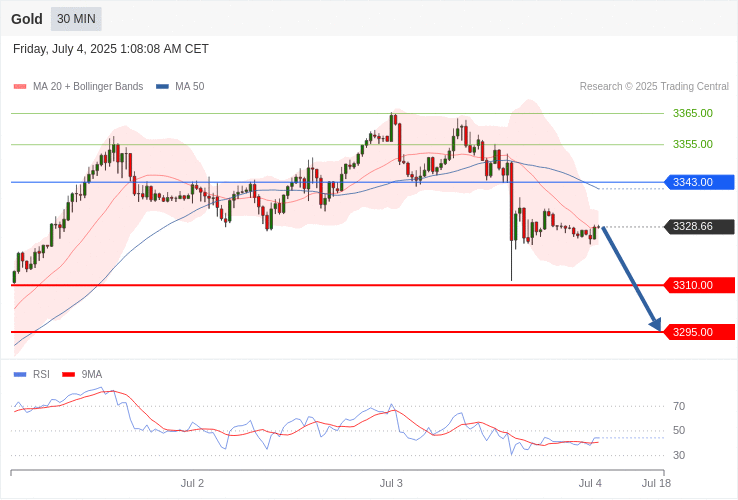This screenshot has width=738, height=500.
Task: Click the blue 3343.00 pivot price tag
Action: click(699, 182)
